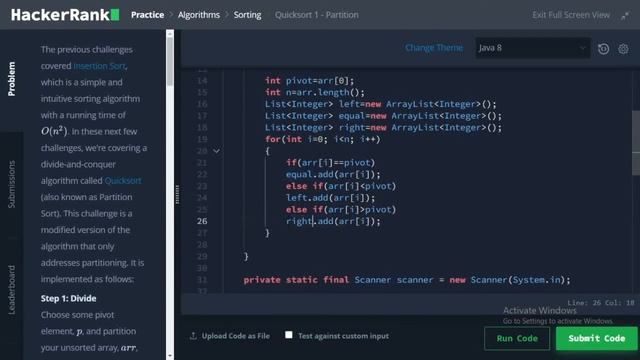Switch to the Submissions tab
This screenshot has width=640, height=360.
pyautogui.click(x=11, y=184)
